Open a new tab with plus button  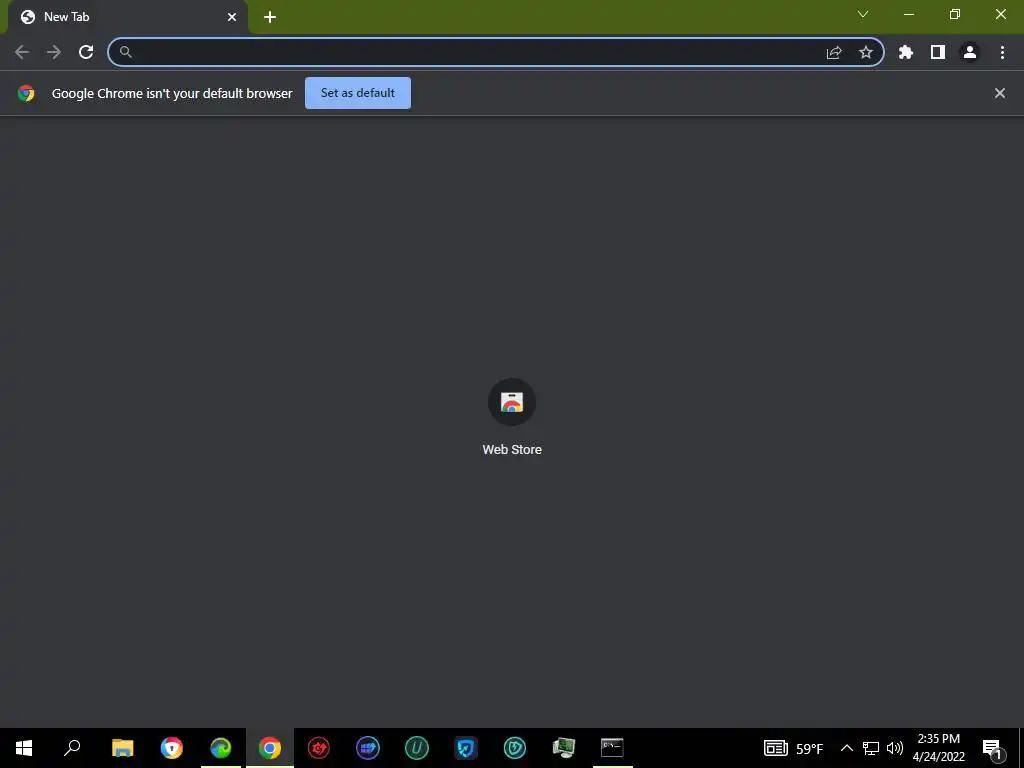270,17
